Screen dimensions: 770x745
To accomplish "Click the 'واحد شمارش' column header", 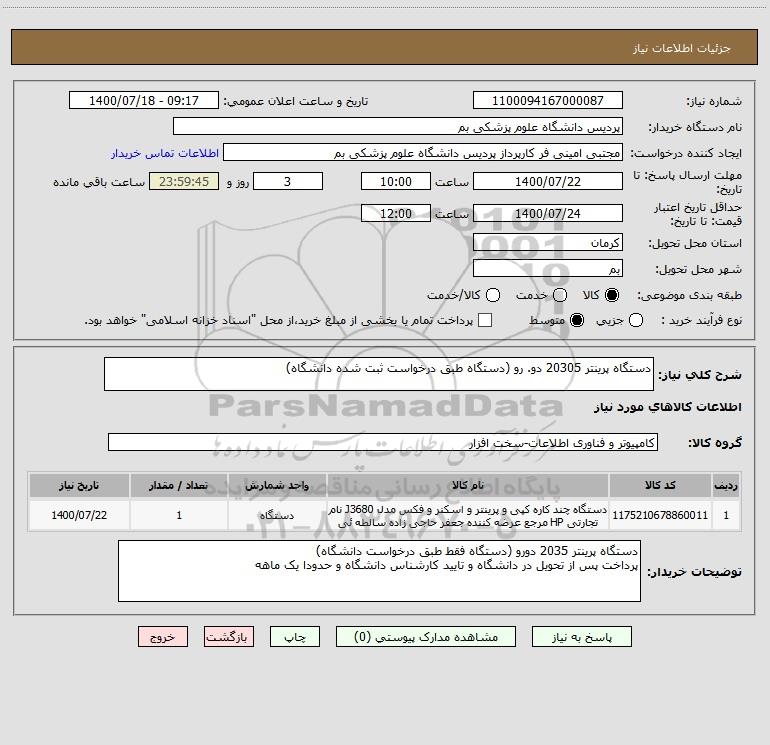I will (277, 485).
